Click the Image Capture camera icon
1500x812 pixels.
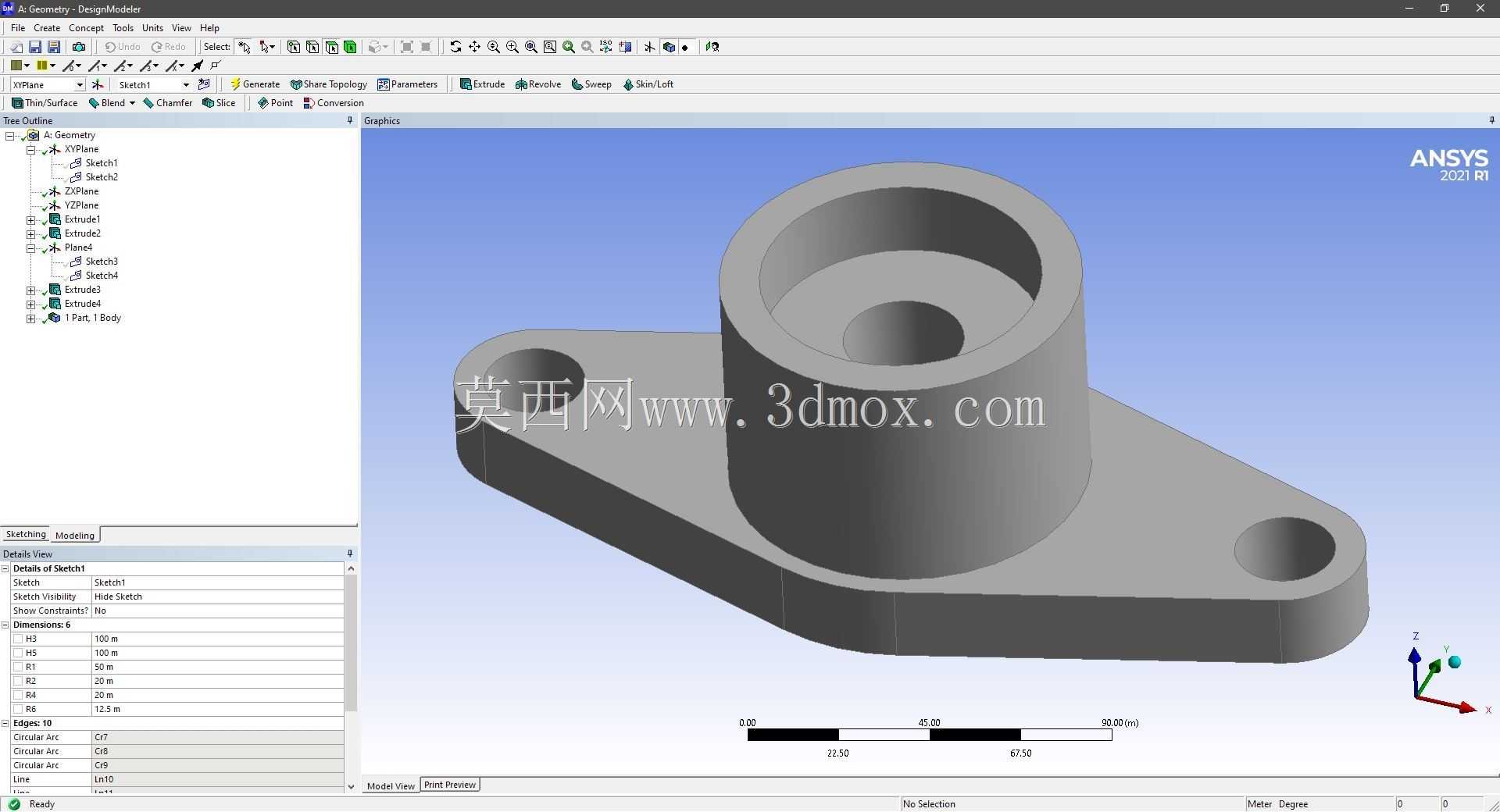pyautogui.click(x=79, y=47)
